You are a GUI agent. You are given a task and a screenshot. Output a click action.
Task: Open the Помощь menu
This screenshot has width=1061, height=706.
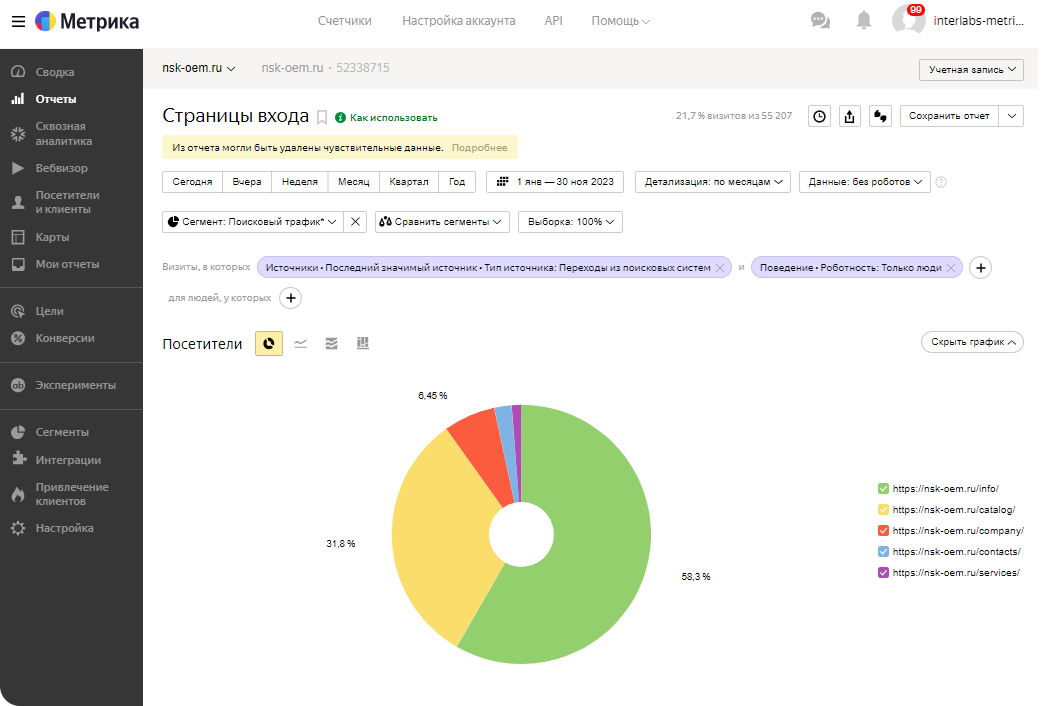point(620,21)
